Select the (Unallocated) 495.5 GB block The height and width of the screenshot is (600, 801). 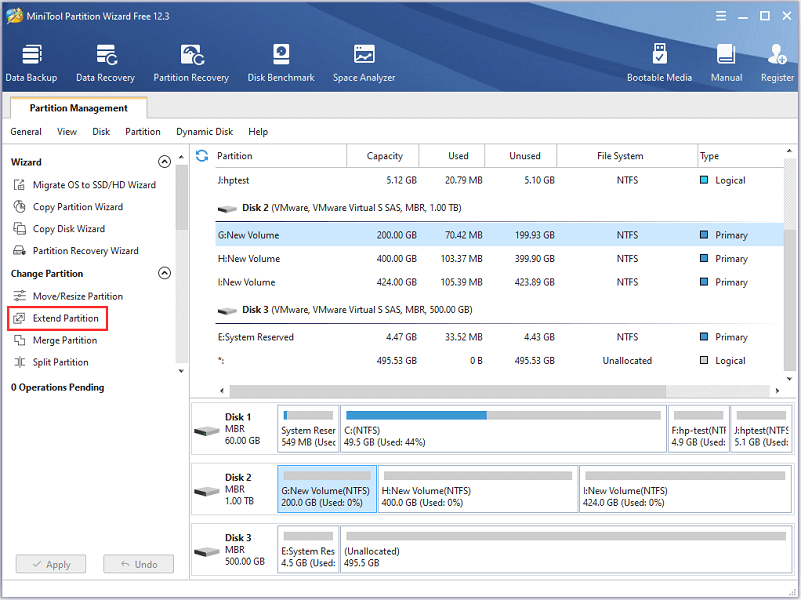566,549
